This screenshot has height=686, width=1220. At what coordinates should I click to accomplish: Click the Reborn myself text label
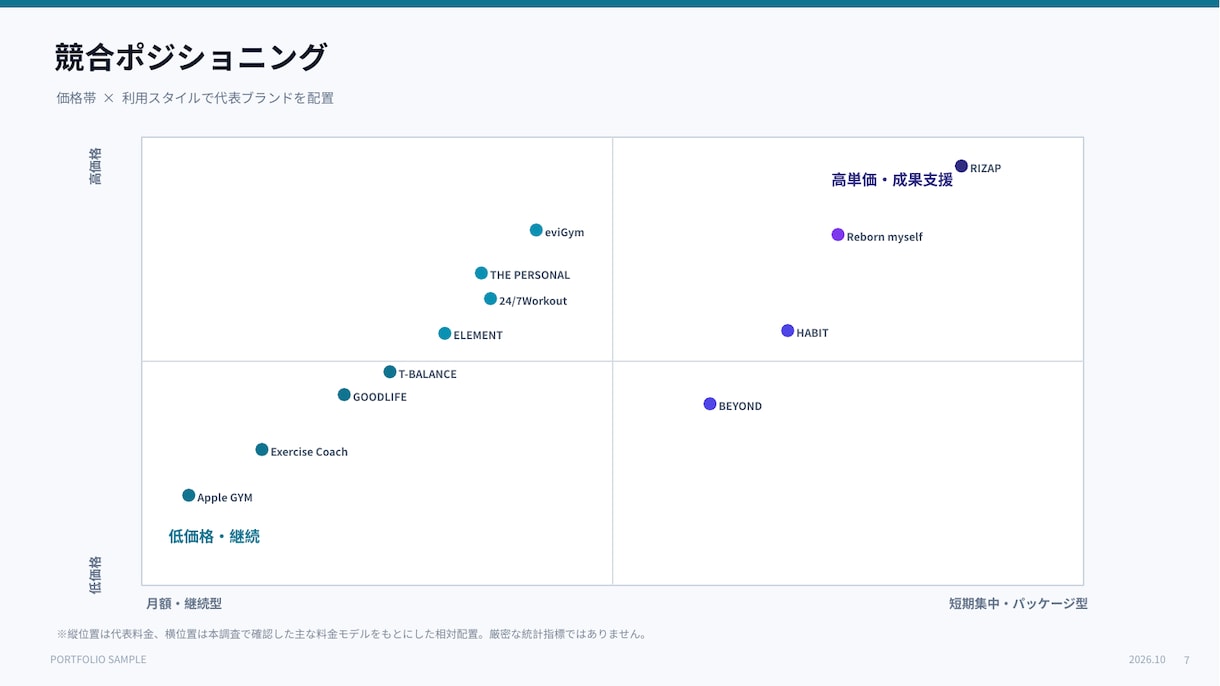tap(885, 237)
